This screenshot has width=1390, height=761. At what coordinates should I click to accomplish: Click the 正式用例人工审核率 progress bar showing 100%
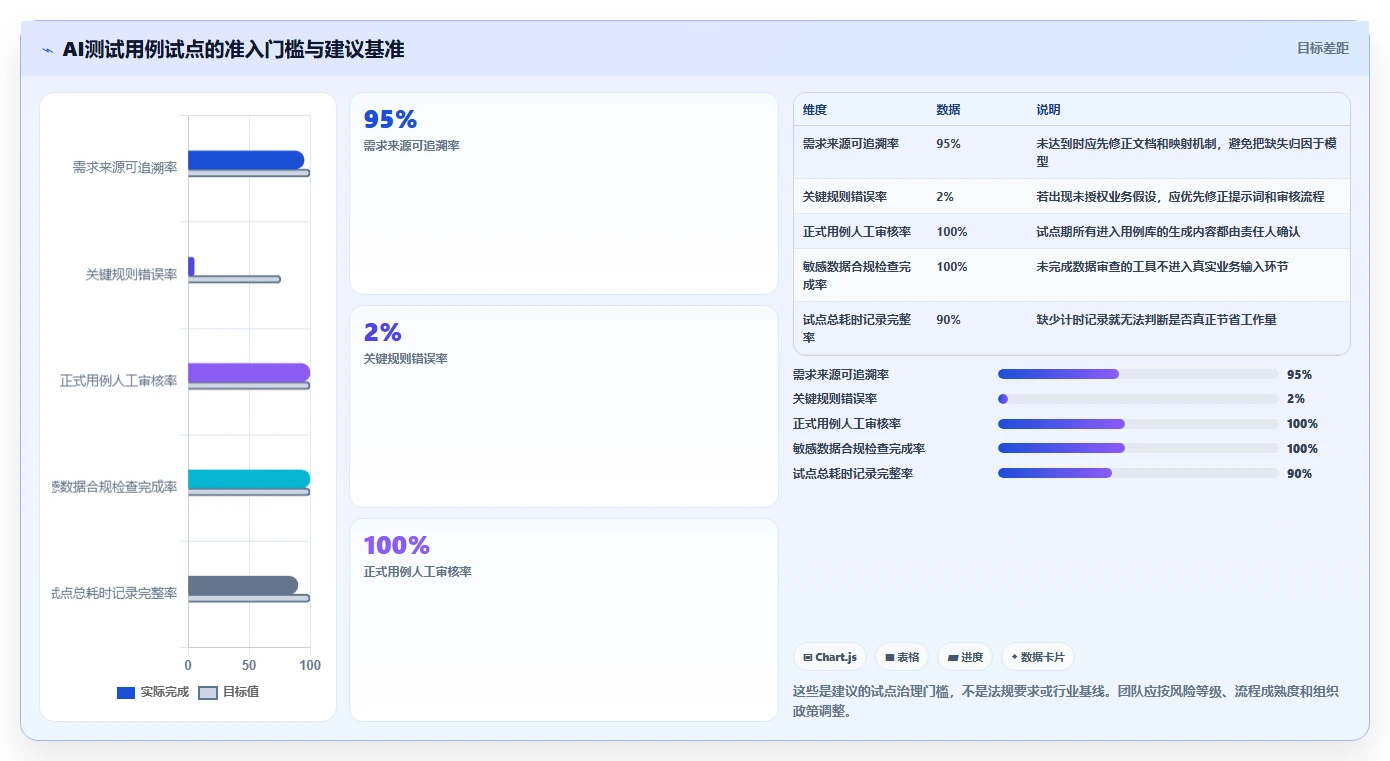pos(1138,424)
